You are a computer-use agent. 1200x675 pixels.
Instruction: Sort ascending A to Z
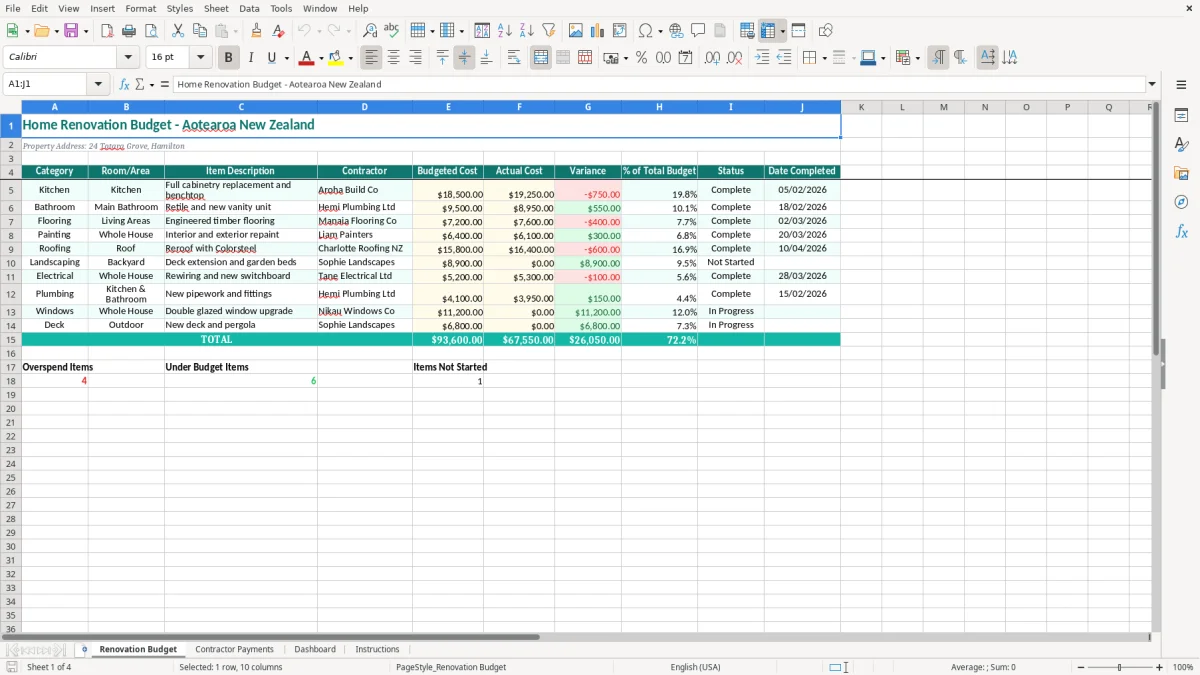(505, 31)
